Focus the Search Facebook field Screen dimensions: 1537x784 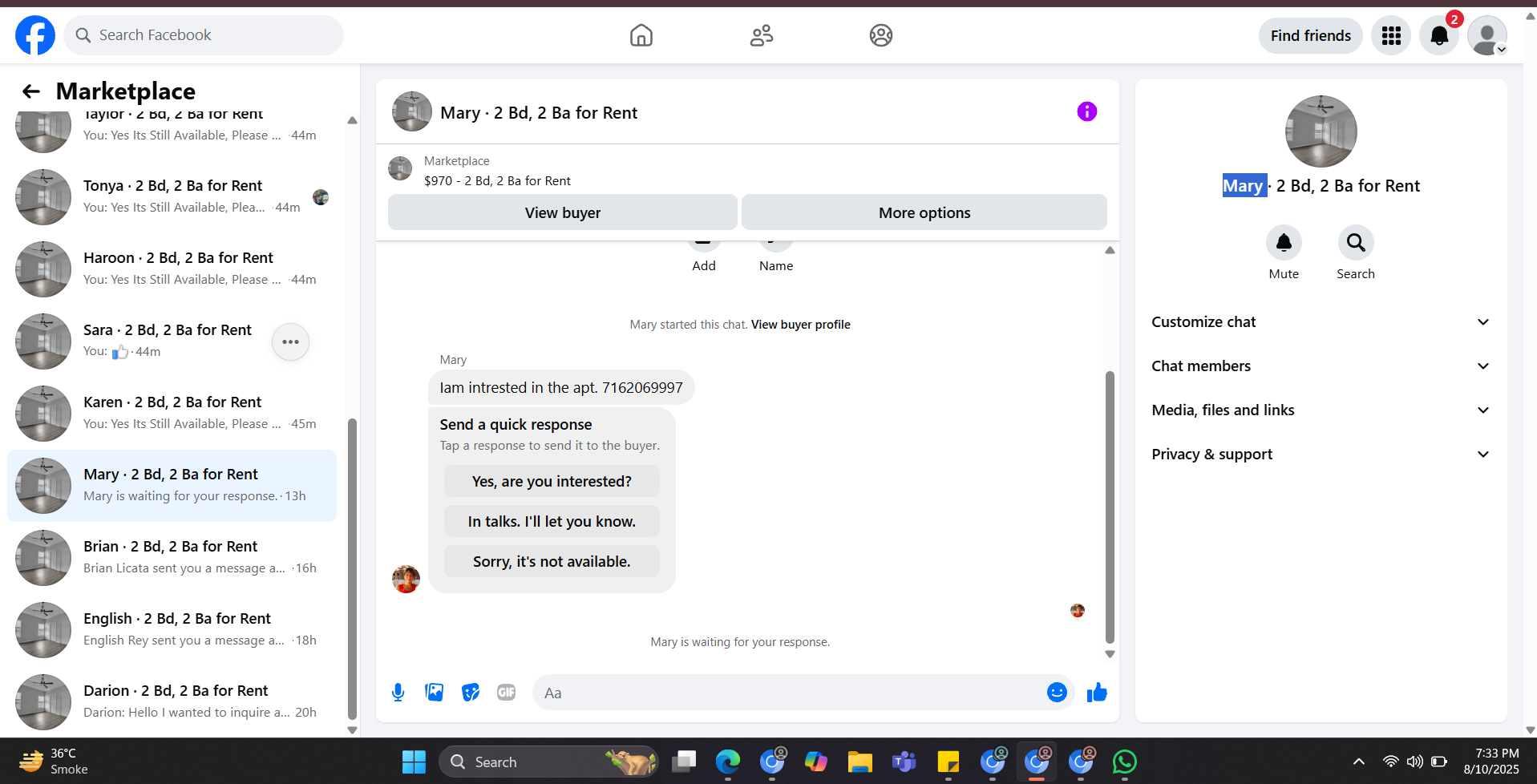[204, 35]
